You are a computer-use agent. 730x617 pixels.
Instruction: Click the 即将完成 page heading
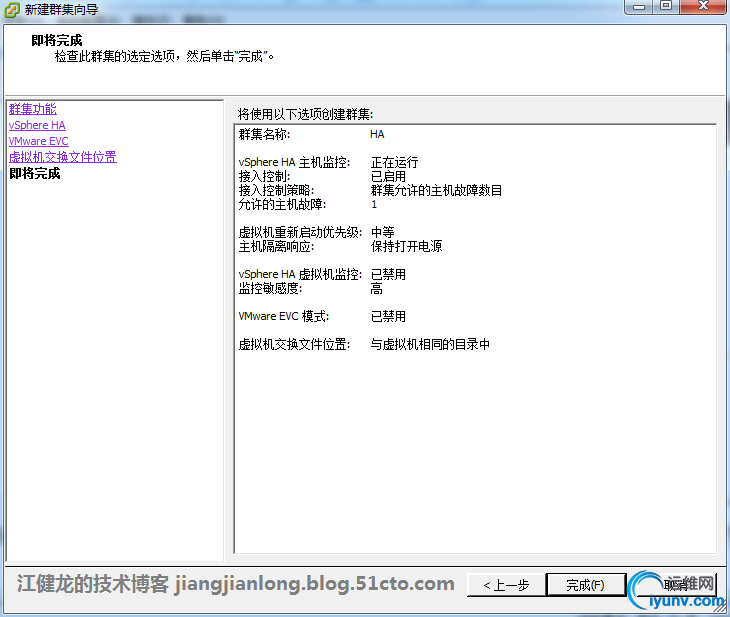click(x=57, y=41)
